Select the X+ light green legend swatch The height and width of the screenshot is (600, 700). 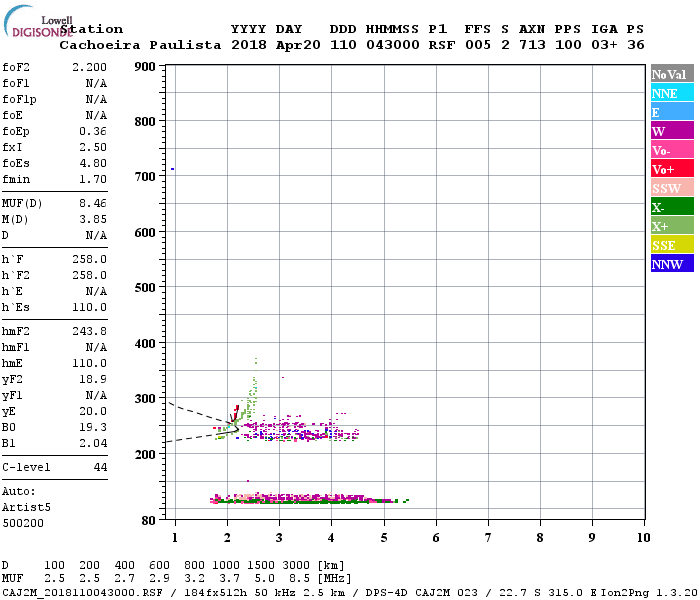click(x=672, y=225)
